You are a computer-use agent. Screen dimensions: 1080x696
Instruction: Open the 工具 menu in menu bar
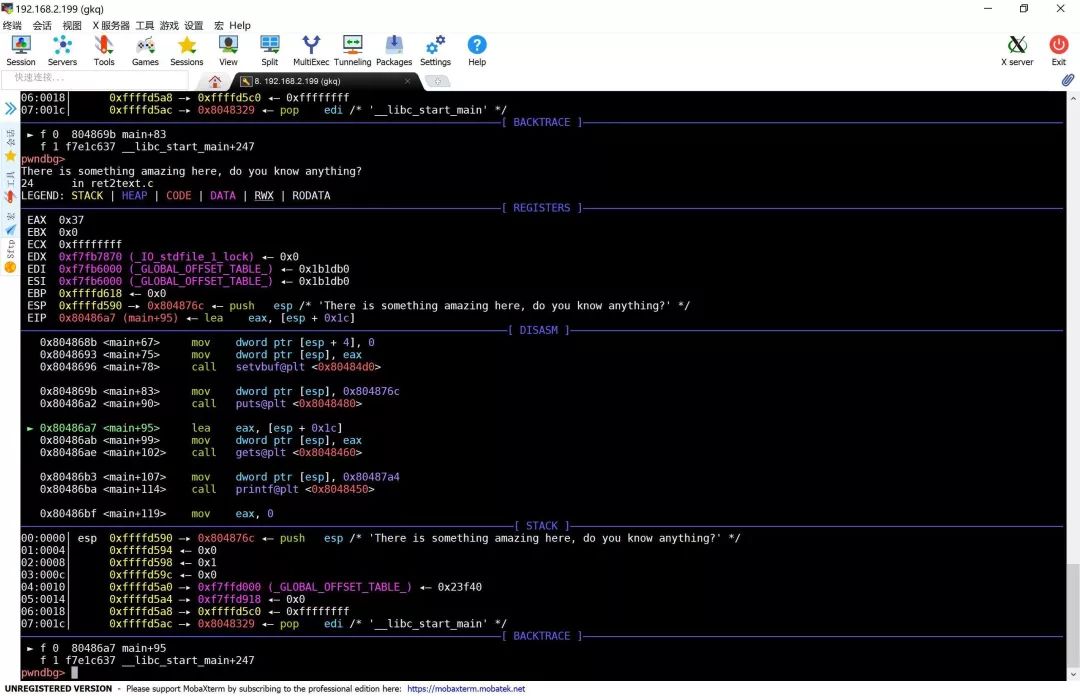pos(145,25)
